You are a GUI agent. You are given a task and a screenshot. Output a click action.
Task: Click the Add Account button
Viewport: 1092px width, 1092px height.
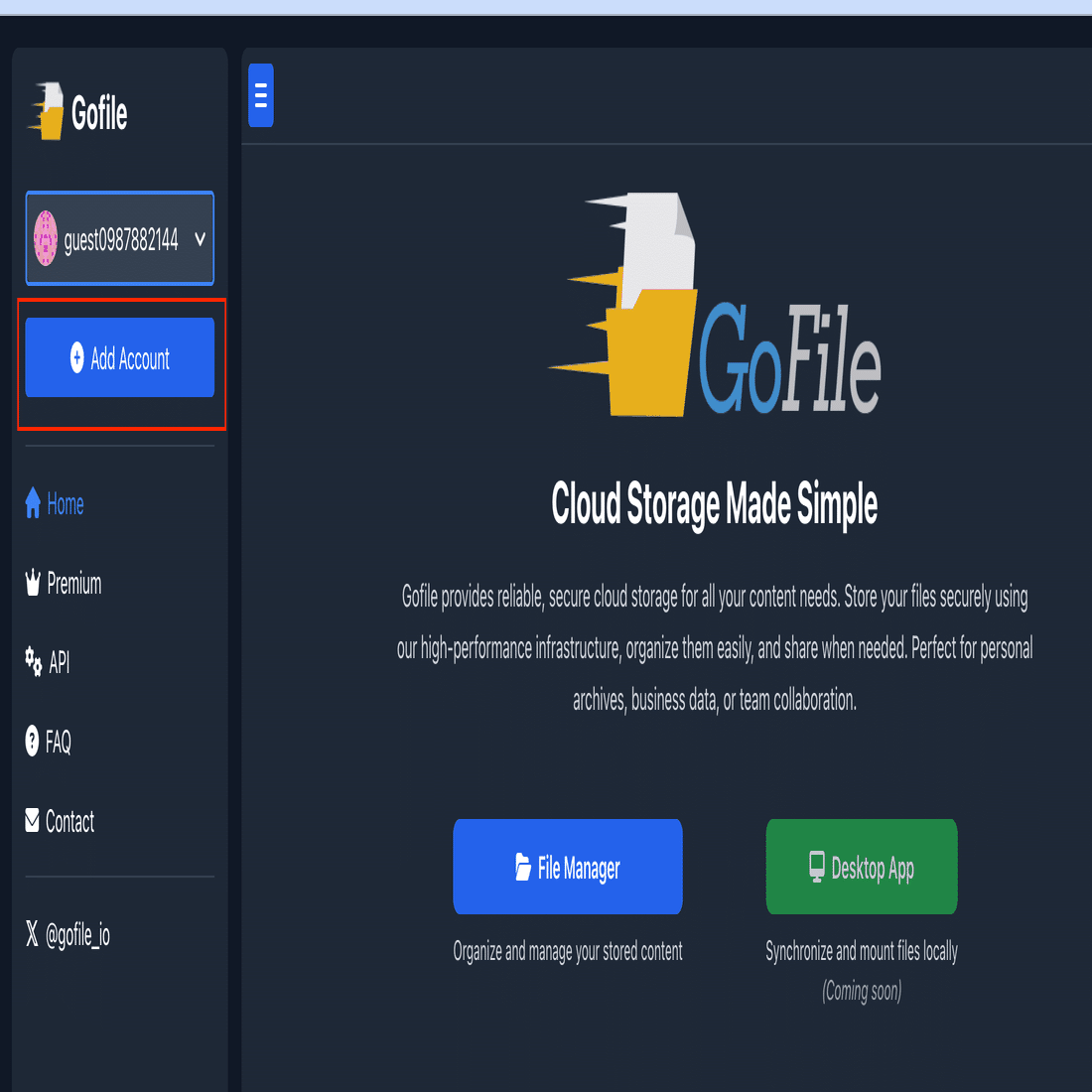[120, 357]
